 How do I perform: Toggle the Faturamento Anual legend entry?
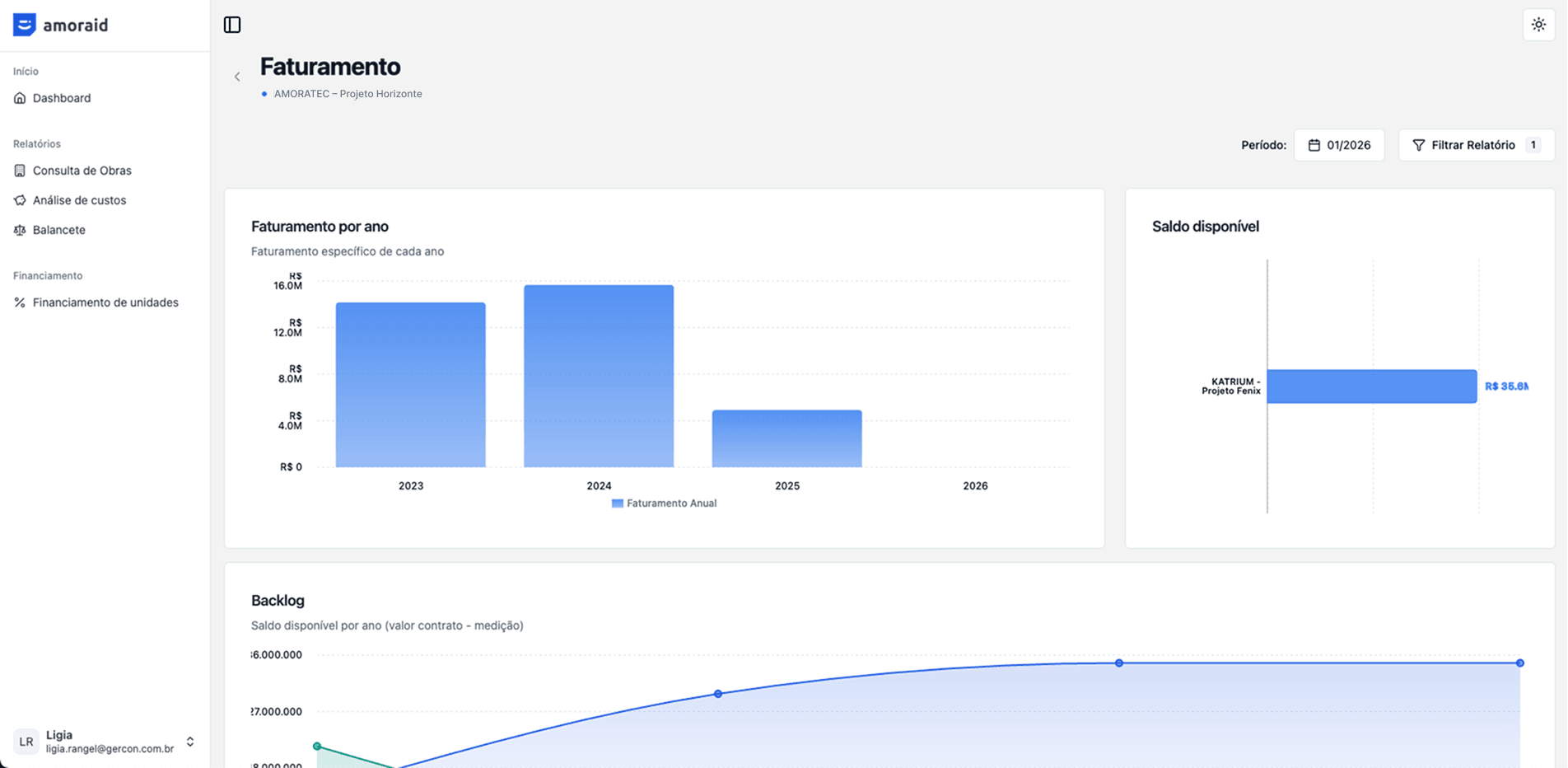tap(664, 503)
